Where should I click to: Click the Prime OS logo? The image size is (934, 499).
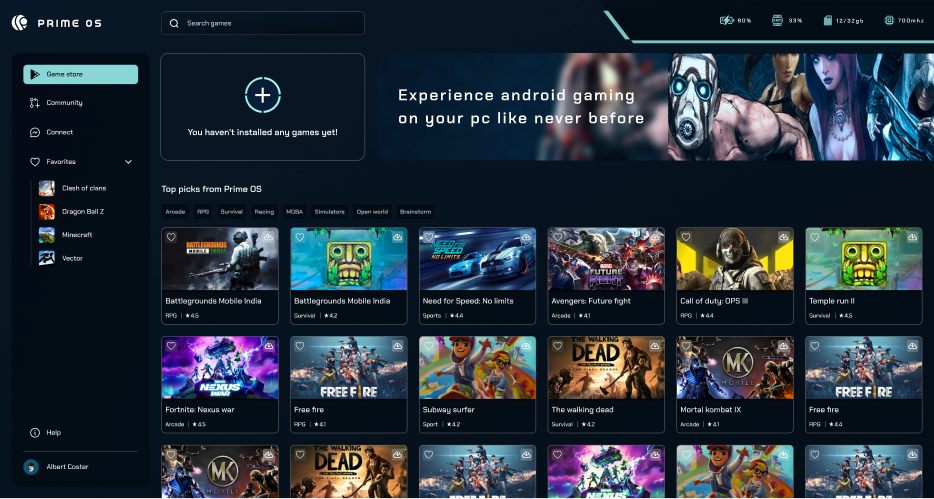click(x=20, y=23)
